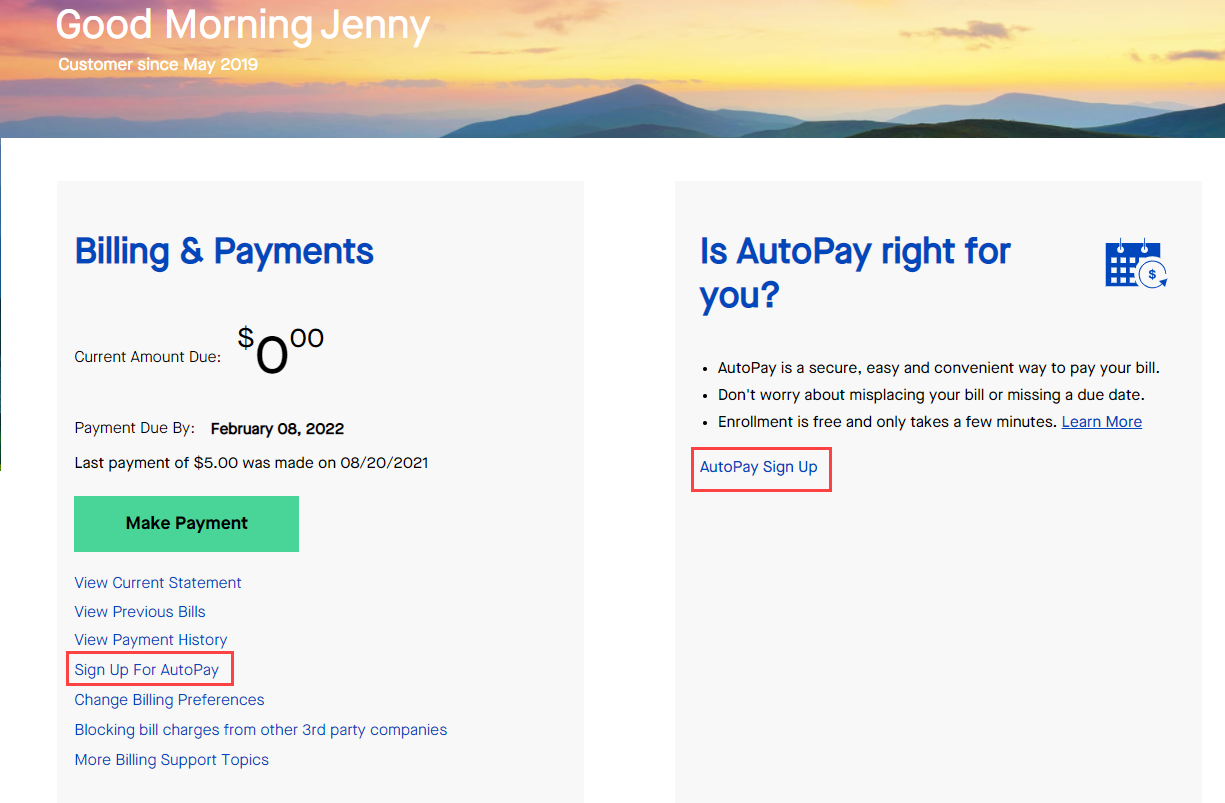Click the Learn More link about enrollment
The width and height of the screenshot is (1225, 803).
pos(1101,421)
